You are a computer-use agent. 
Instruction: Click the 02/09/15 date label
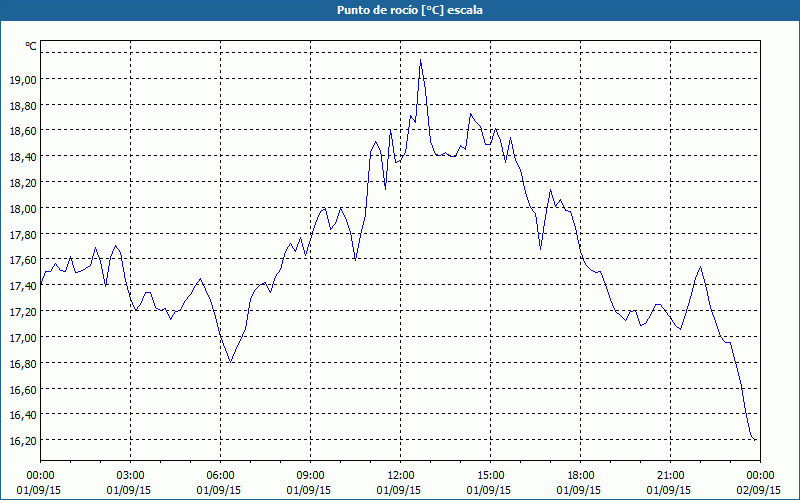tap(759, 490)
